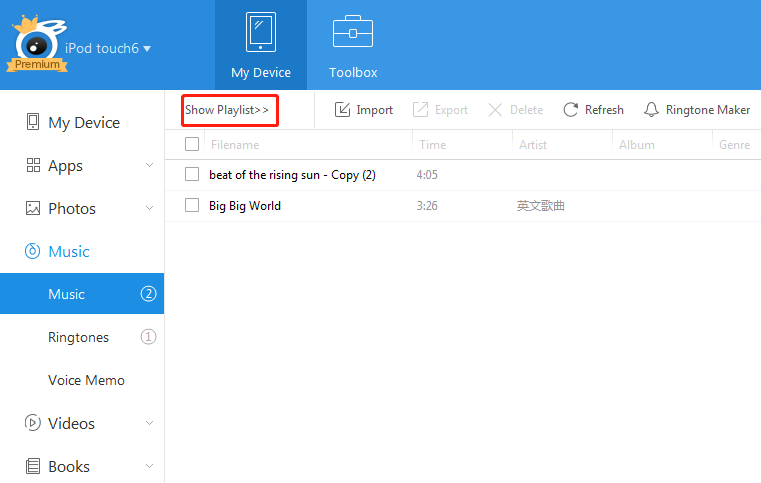Open Ringtones in the sidebar

pos(78,337)
